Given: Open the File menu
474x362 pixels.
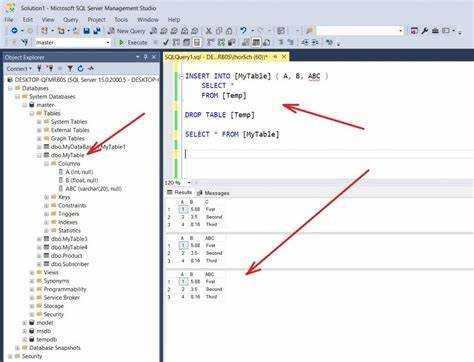Looking at the screenshot, I should tap(9, 20).
